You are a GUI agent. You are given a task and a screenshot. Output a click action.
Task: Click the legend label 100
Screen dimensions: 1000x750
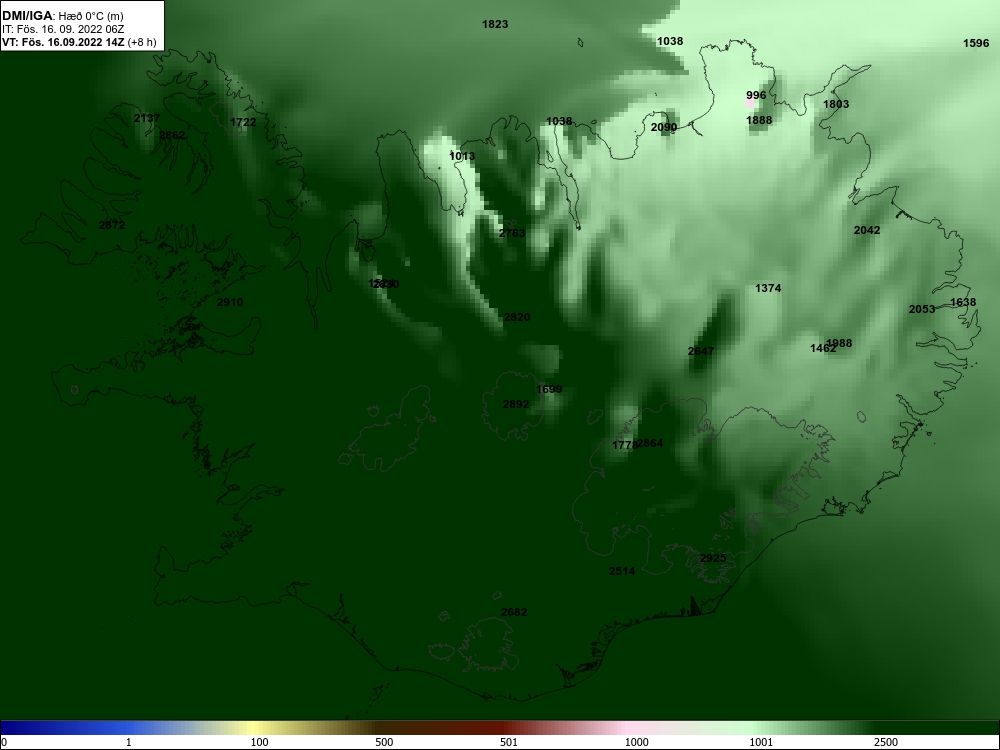pyautogui.click(x=259, y=742)
